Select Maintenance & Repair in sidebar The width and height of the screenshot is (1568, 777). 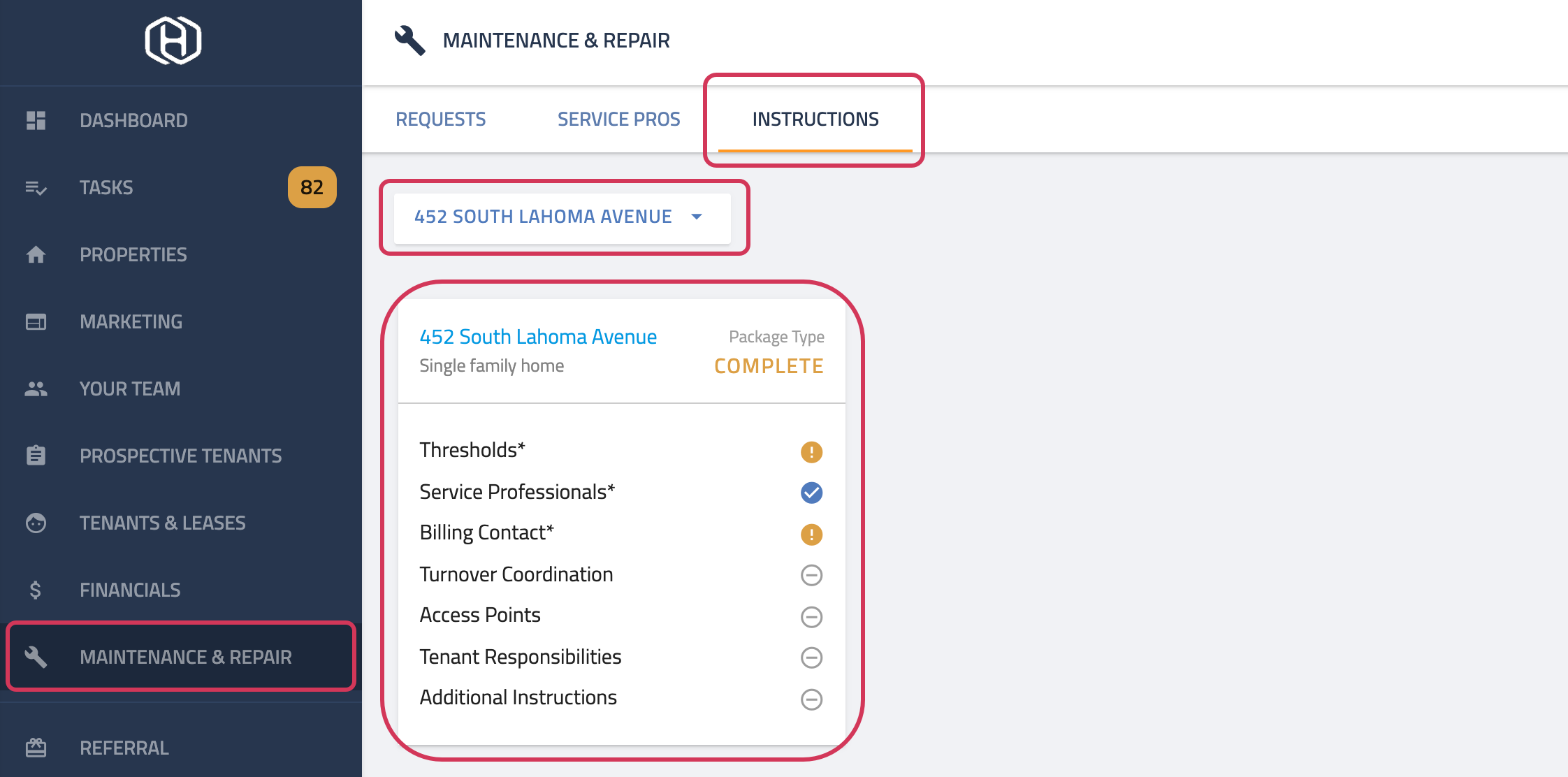pyautogui.click(x=181, y=657)
